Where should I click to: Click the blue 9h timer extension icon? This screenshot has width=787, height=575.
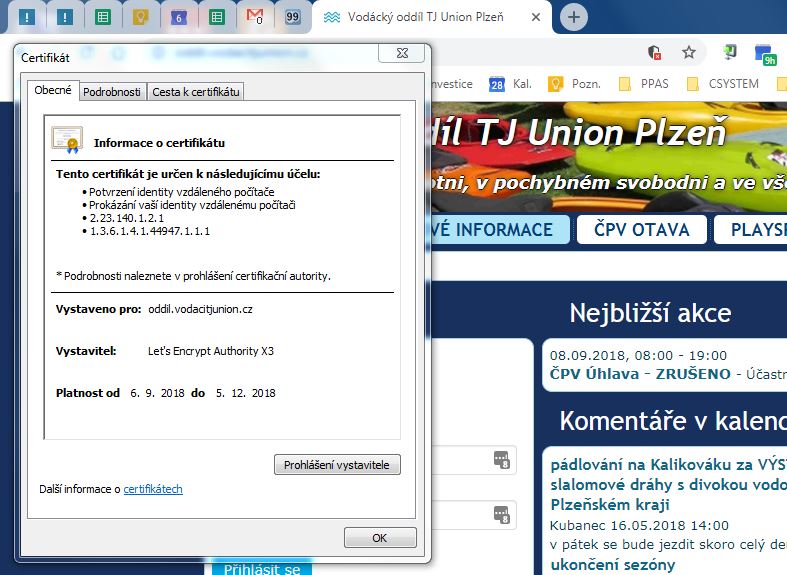(765, 54)
